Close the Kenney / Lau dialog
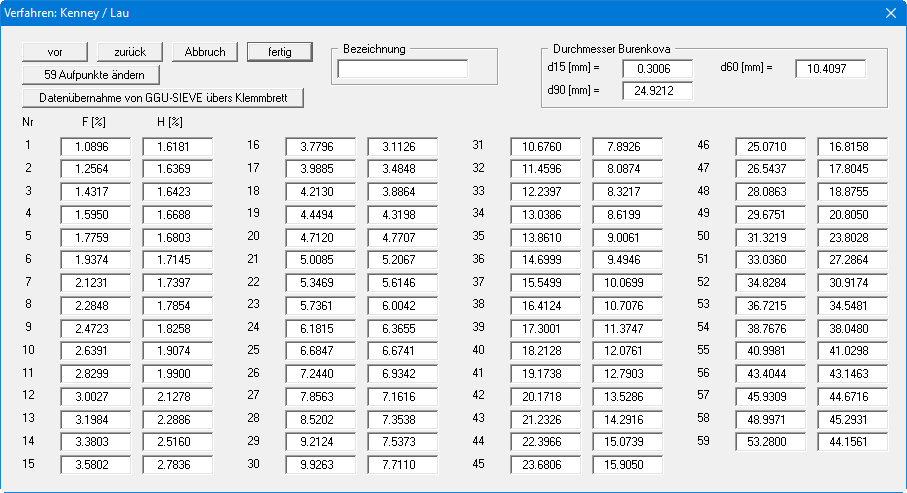Screen dimensions: 907x493 (x=890, y=14)
